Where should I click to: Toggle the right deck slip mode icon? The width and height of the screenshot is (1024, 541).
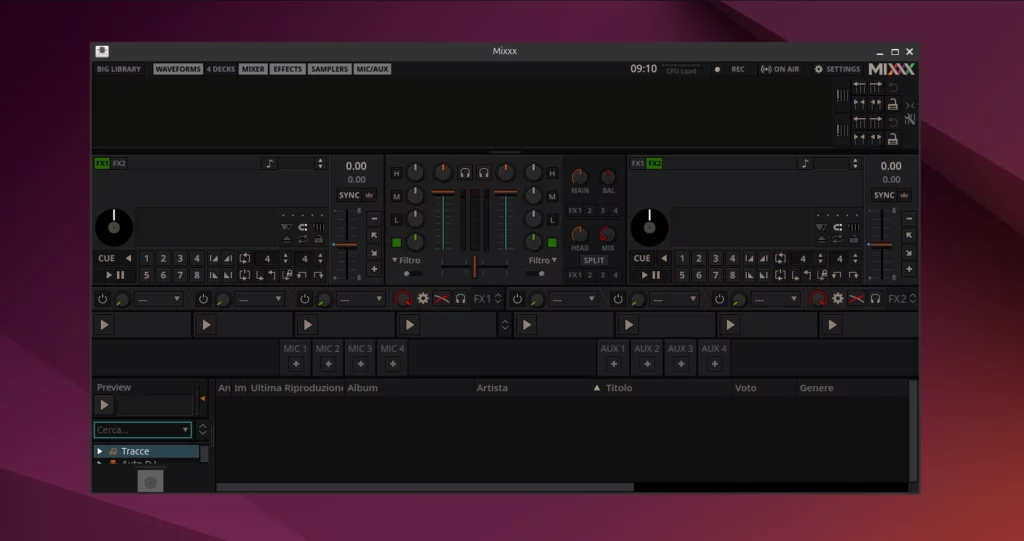(822, 227)
